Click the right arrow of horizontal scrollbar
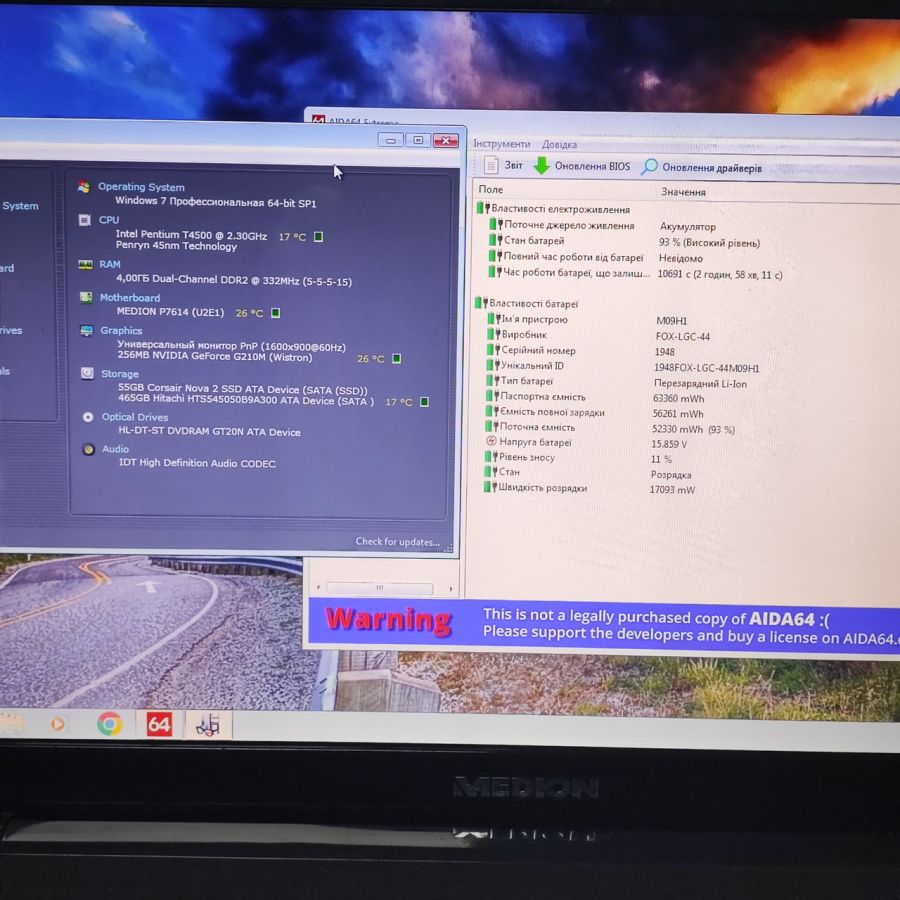 [x=451, y=588]
